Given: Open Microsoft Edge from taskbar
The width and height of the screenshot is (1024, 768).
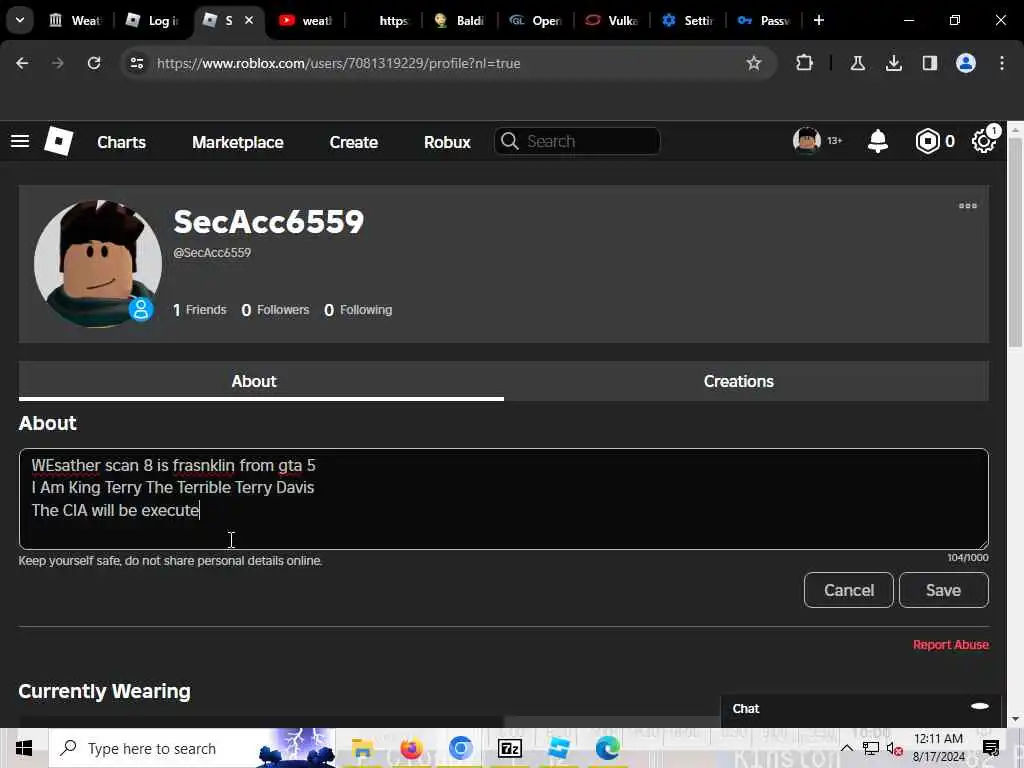Looking at the screenshot, I should pyautogui.click(x=607, y=748).
